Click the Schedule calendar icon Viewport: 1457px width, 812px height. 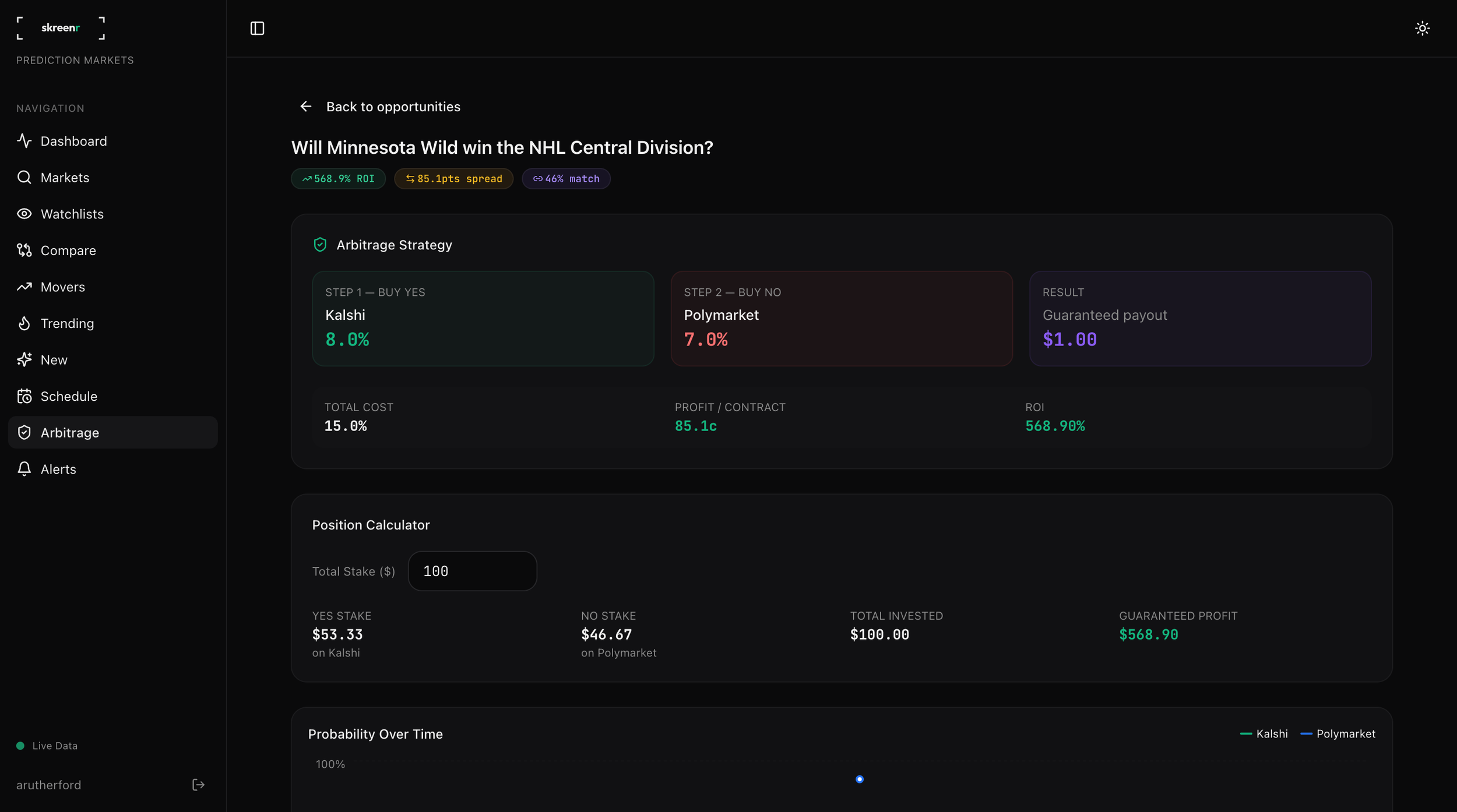coord(24,396)
